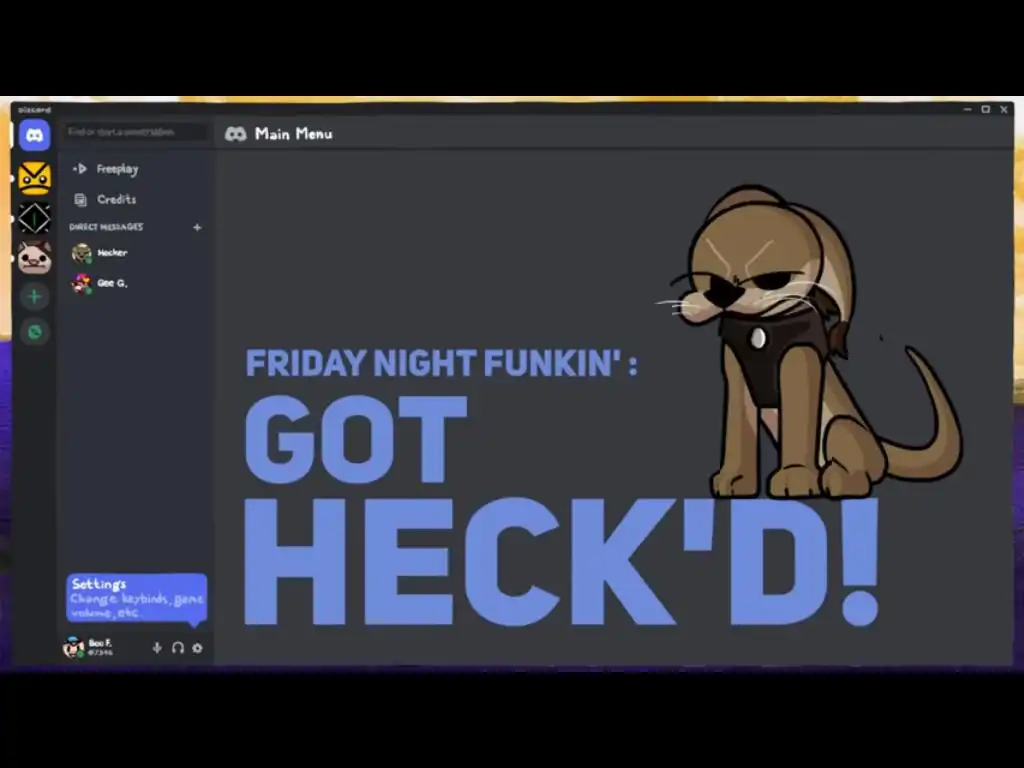The width and height of the screenshot is (1024, 768).
Task: Click the Boo F. user avatar
Action: click(x=73, y=647)
